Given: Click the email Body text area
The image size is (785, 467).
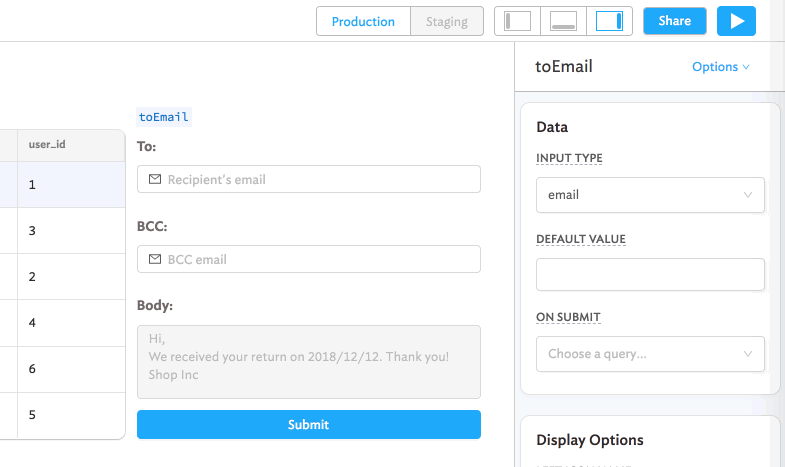Looking at the screenshot, I should [x=308, y=361].
